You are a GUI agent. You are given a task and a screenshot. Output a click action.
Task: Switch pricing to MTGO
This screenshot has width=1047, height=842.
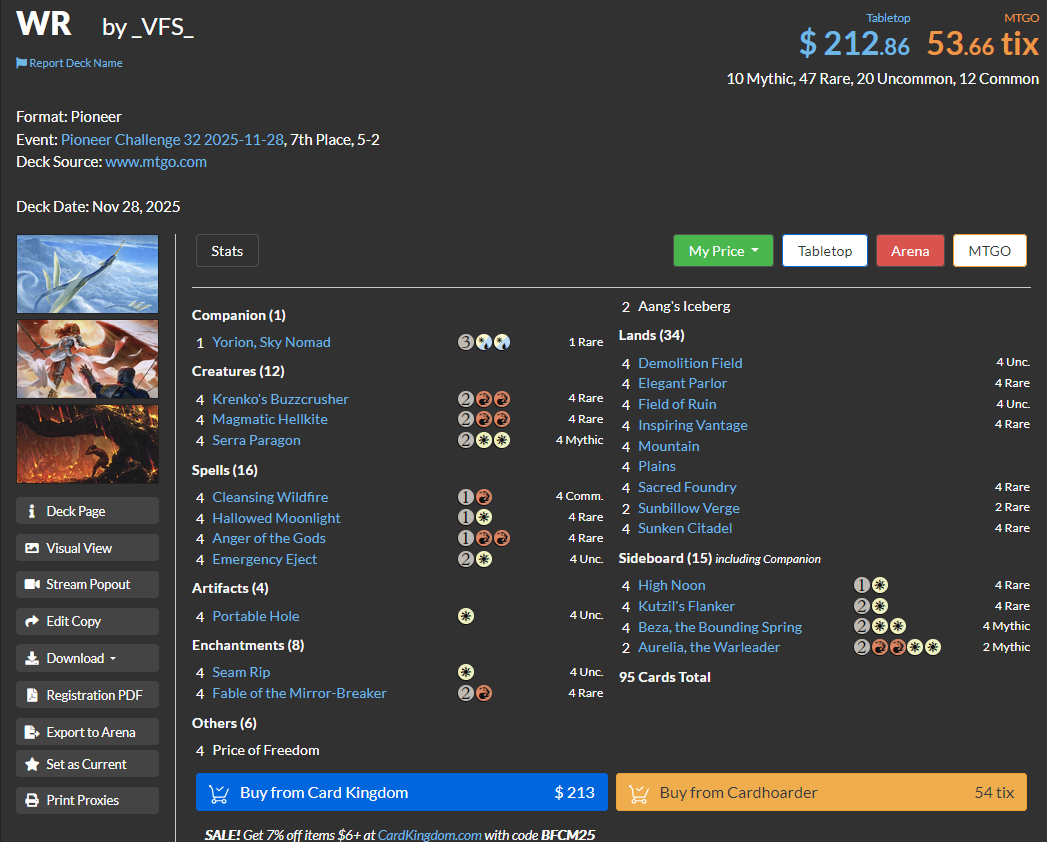coord(990,251)
